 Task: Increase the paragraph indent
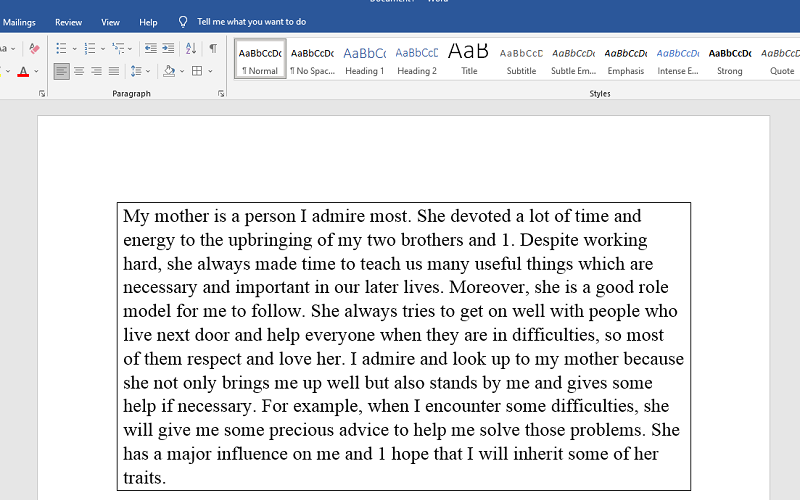[x=168, y=48]
